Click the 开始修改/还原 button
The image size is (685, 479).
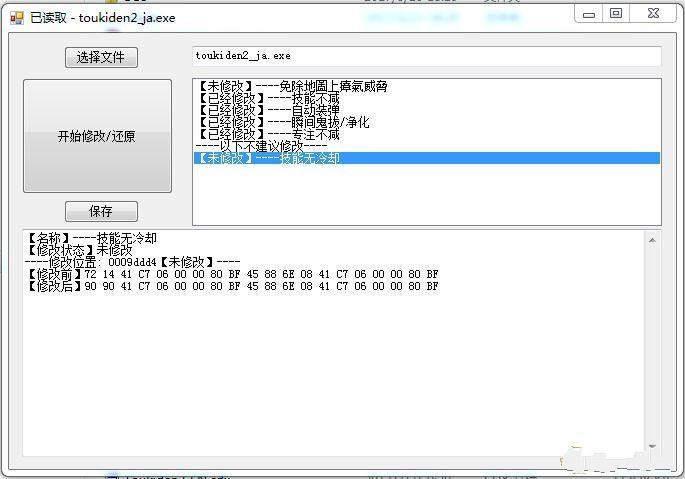97,136
